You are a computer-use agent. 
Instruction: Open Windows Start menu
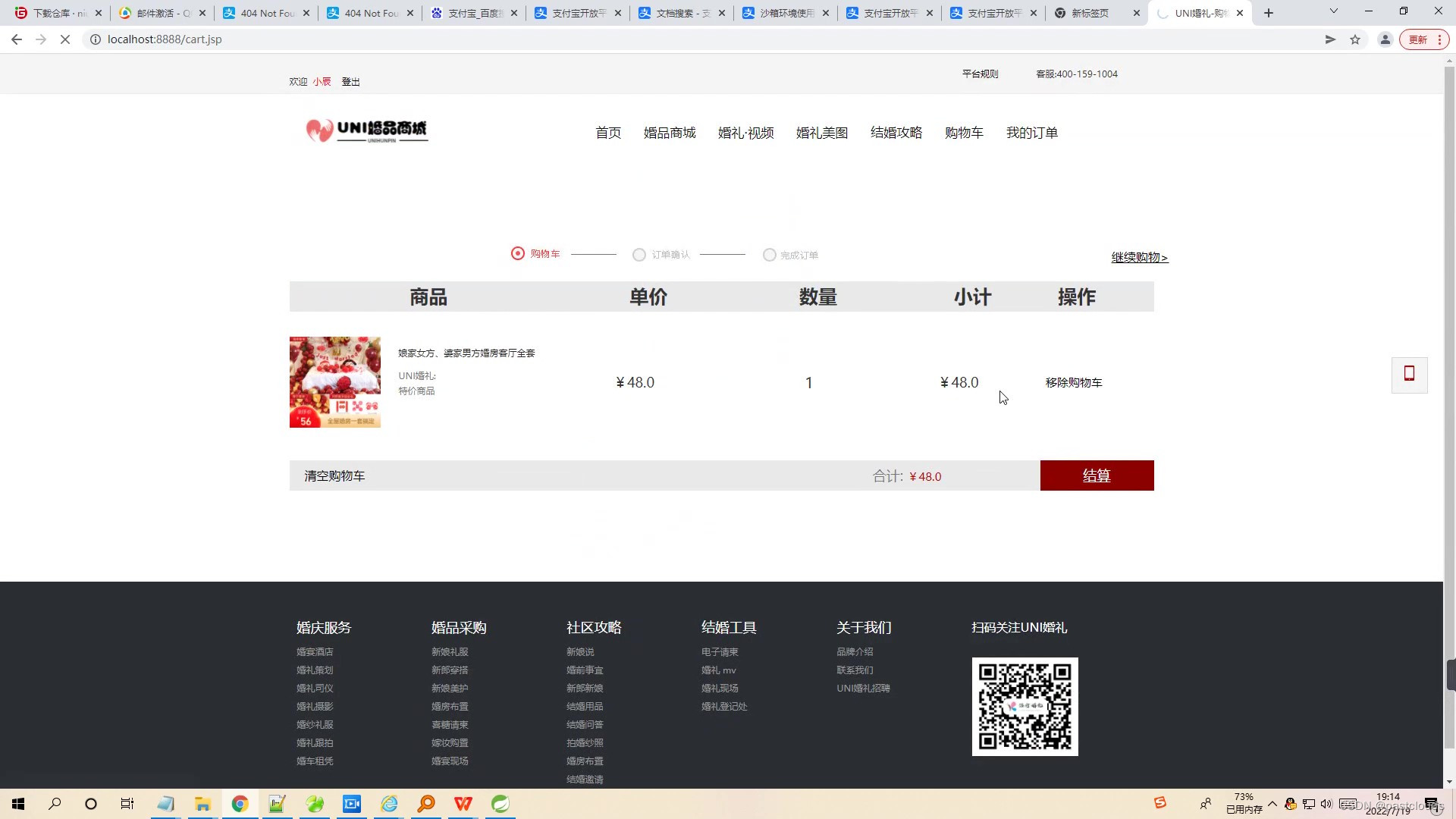(x=18, y=804)
